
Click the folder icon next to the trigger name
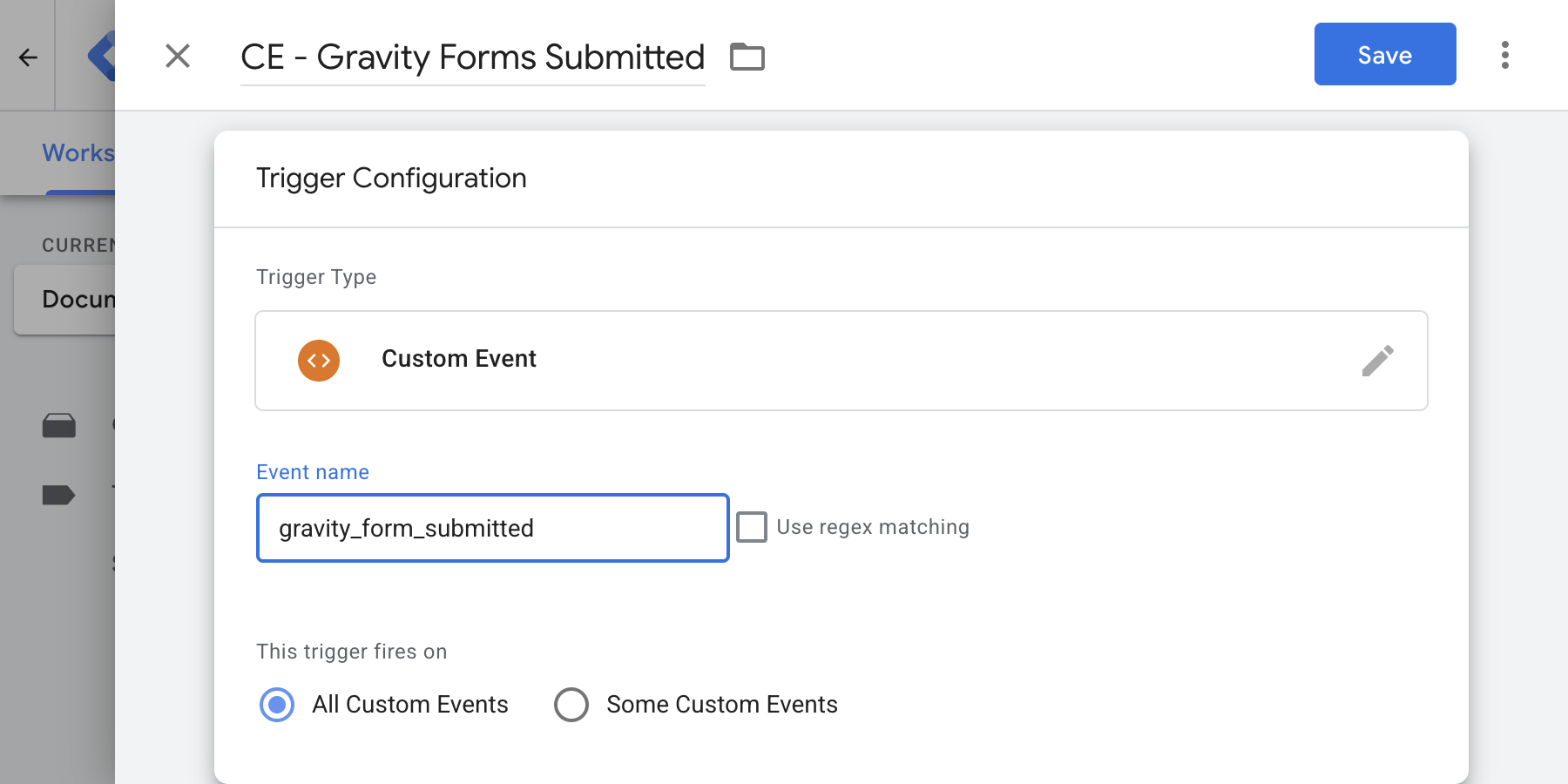pos(747,57)
